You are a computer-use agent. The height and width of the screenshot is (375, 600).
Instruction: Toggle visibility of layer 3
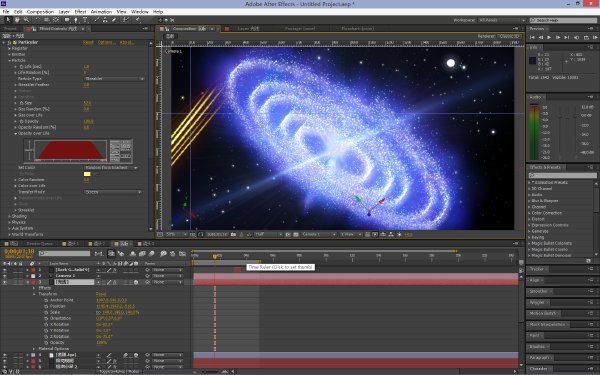(x=5, y=282)
